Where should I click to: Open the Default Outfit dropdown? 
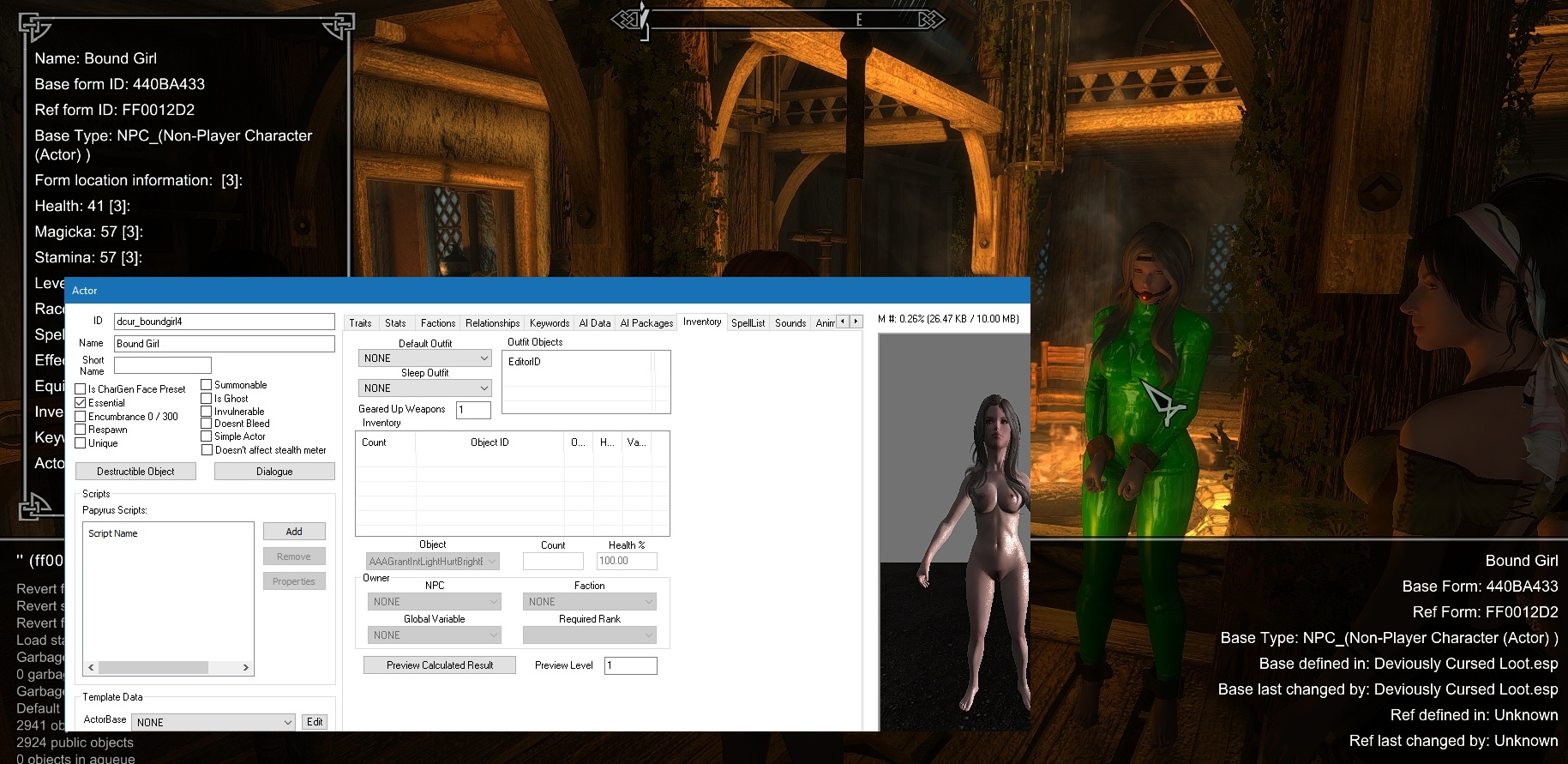click(x=425, y=358)
